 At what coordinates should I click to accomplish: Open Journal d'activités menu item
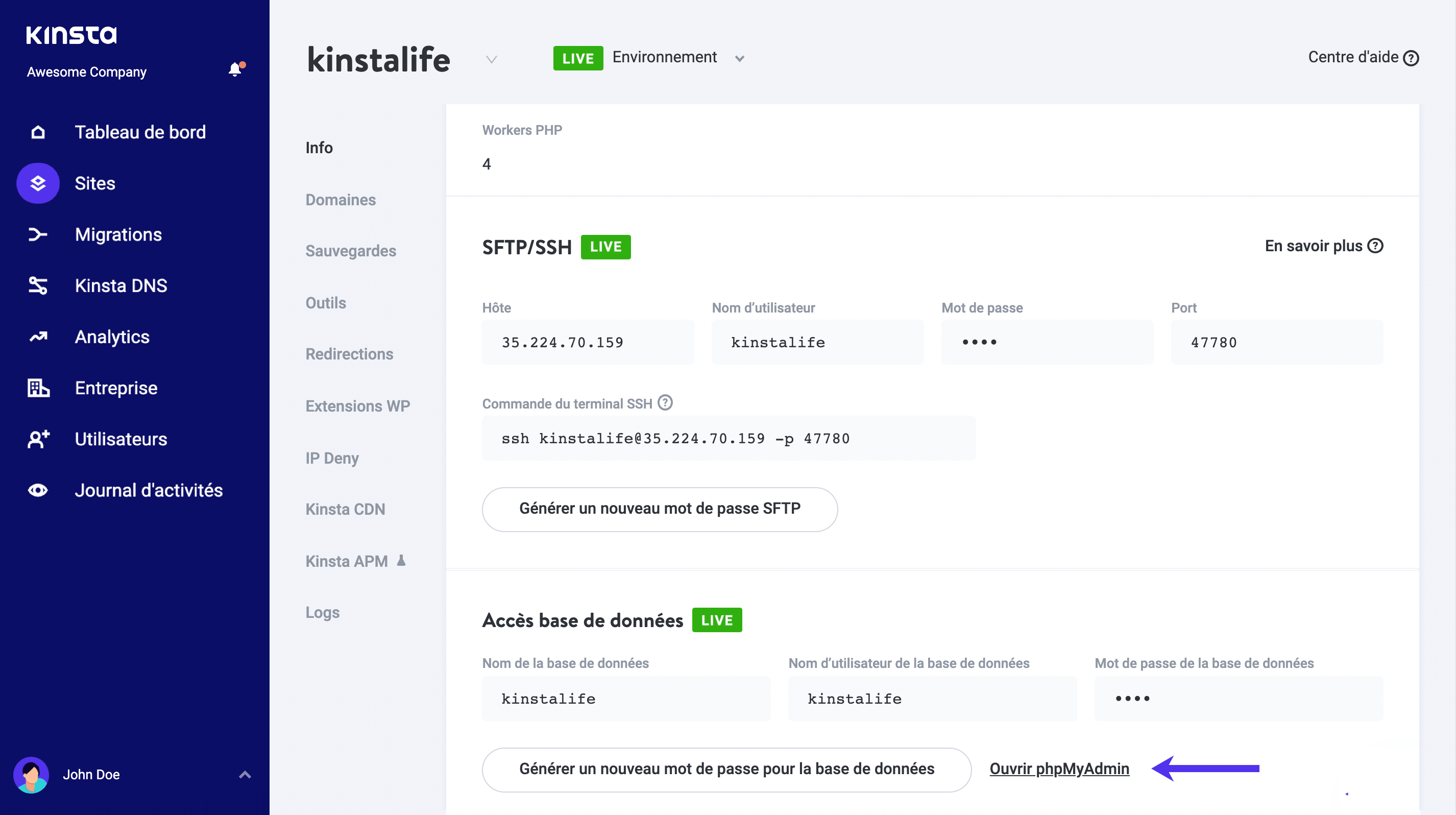(x=149, y=490)
